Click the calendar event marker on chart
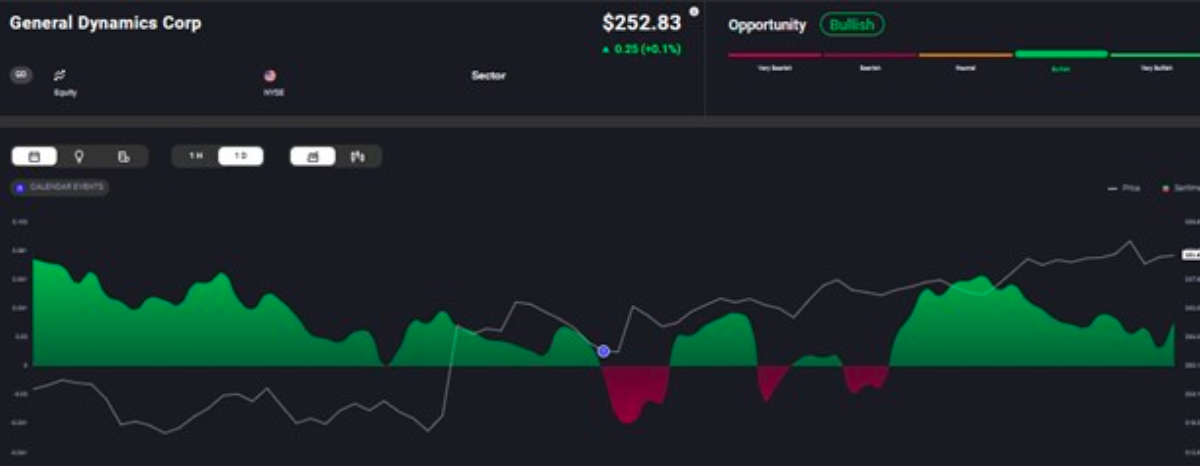This screenshot has width=1200, height=466. tap(603, 351)
